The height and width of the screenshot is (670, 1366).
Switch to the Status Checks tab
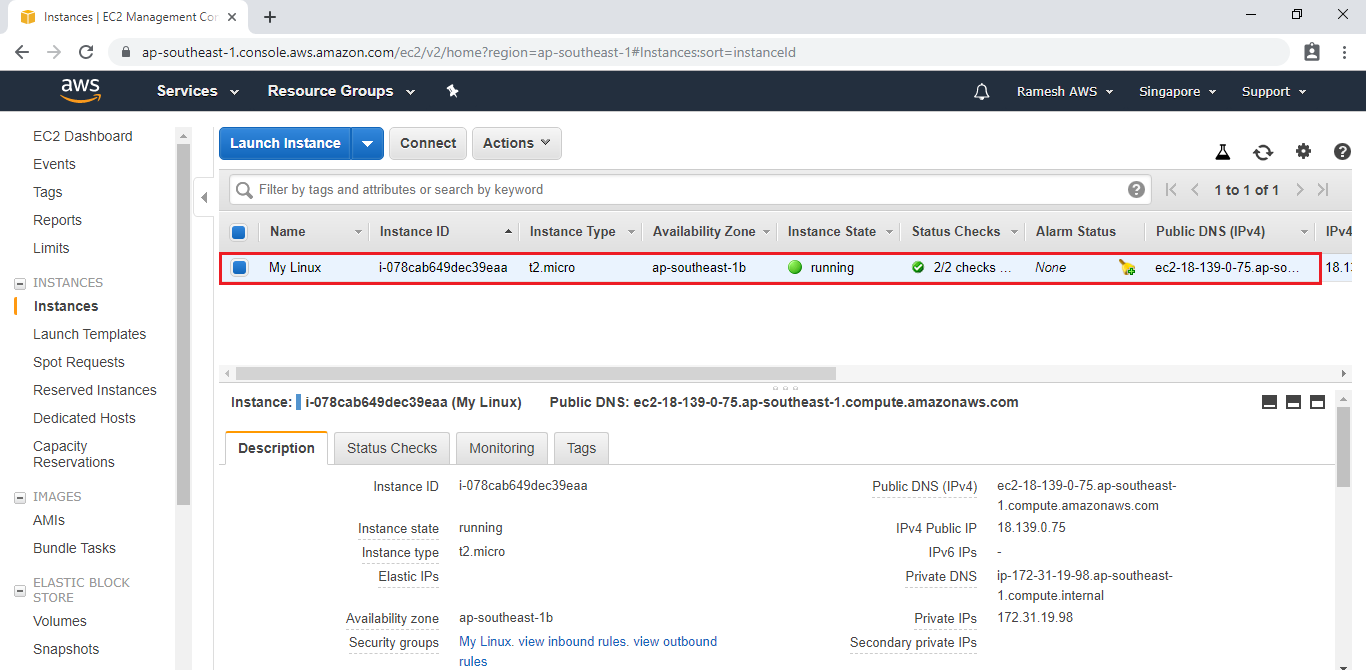(x=392, y=448)
